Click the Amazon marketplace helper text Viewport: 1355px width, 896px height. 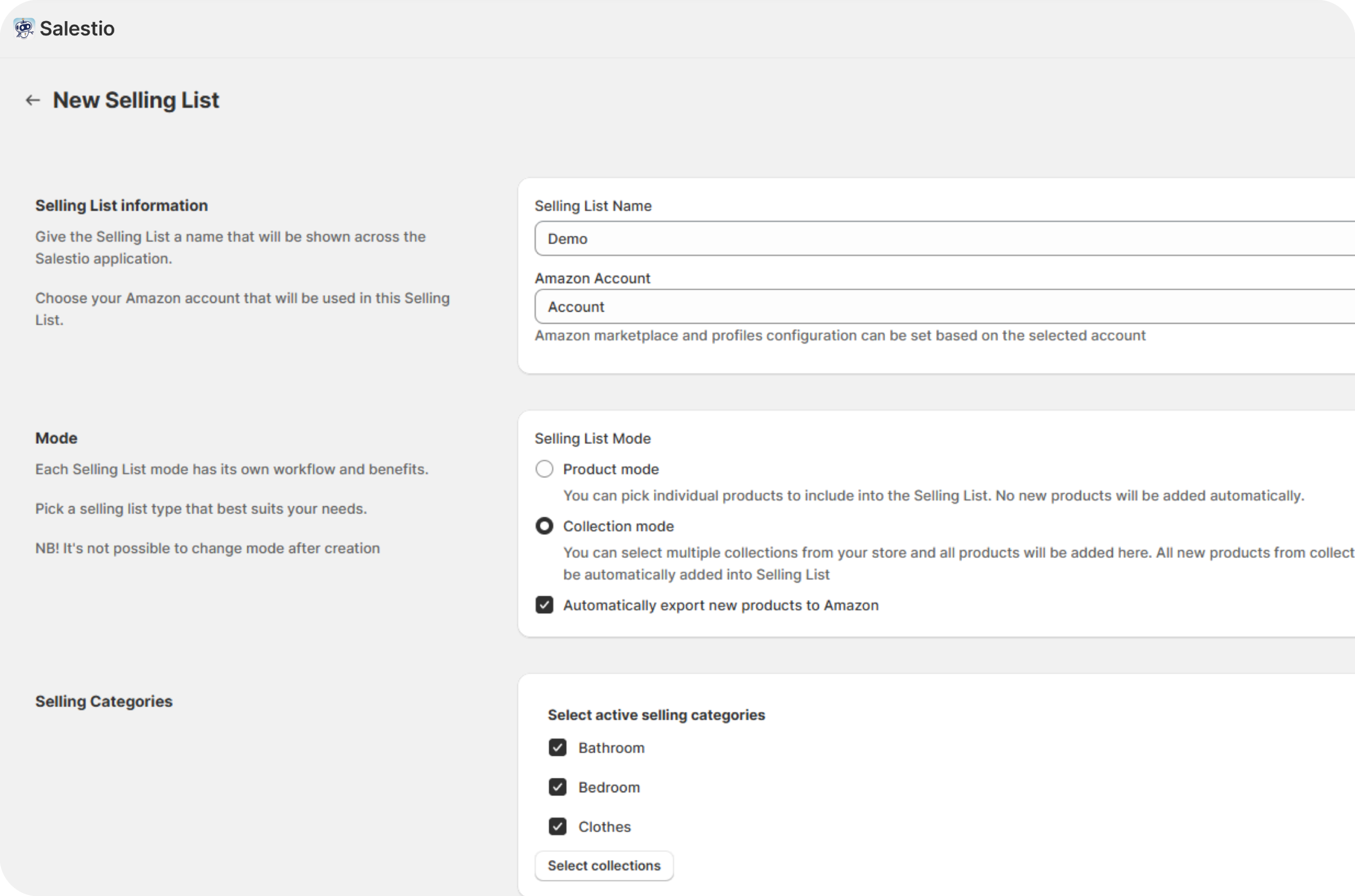pyautogui.click(x=840, y=335)
